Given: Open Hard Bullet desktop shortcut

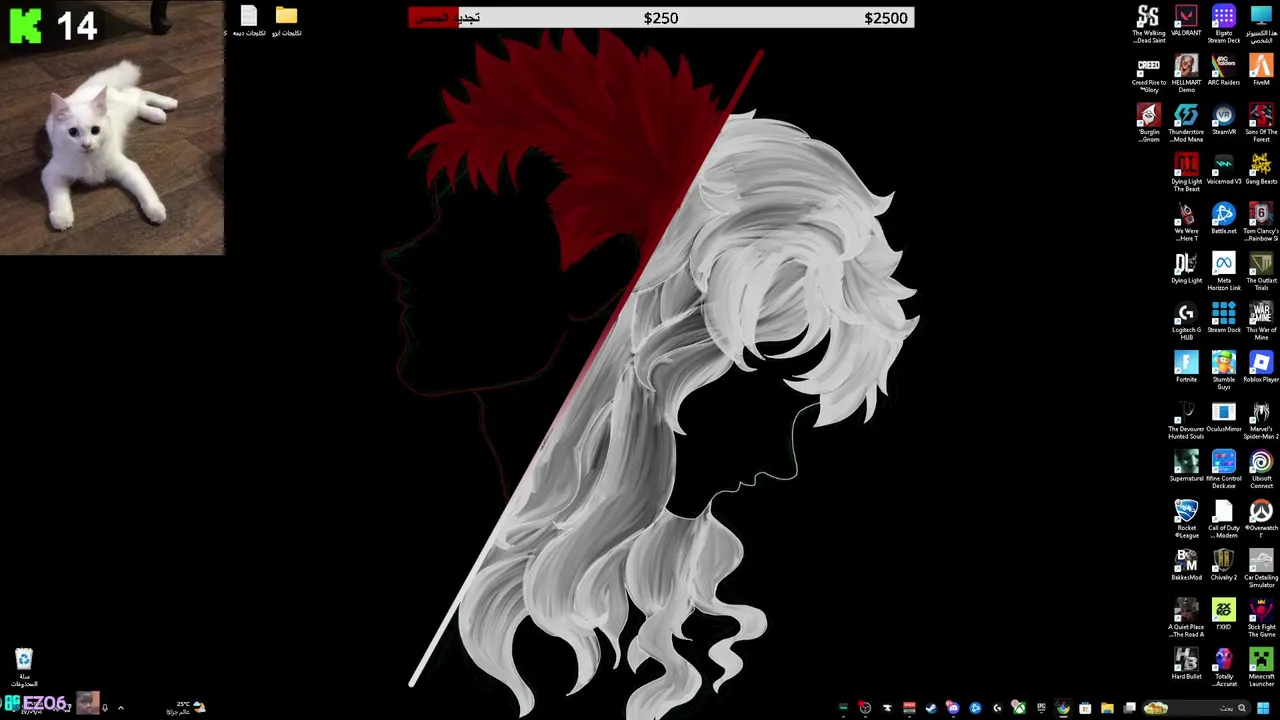Looking at the screenshot, I should coord(1186,664).
